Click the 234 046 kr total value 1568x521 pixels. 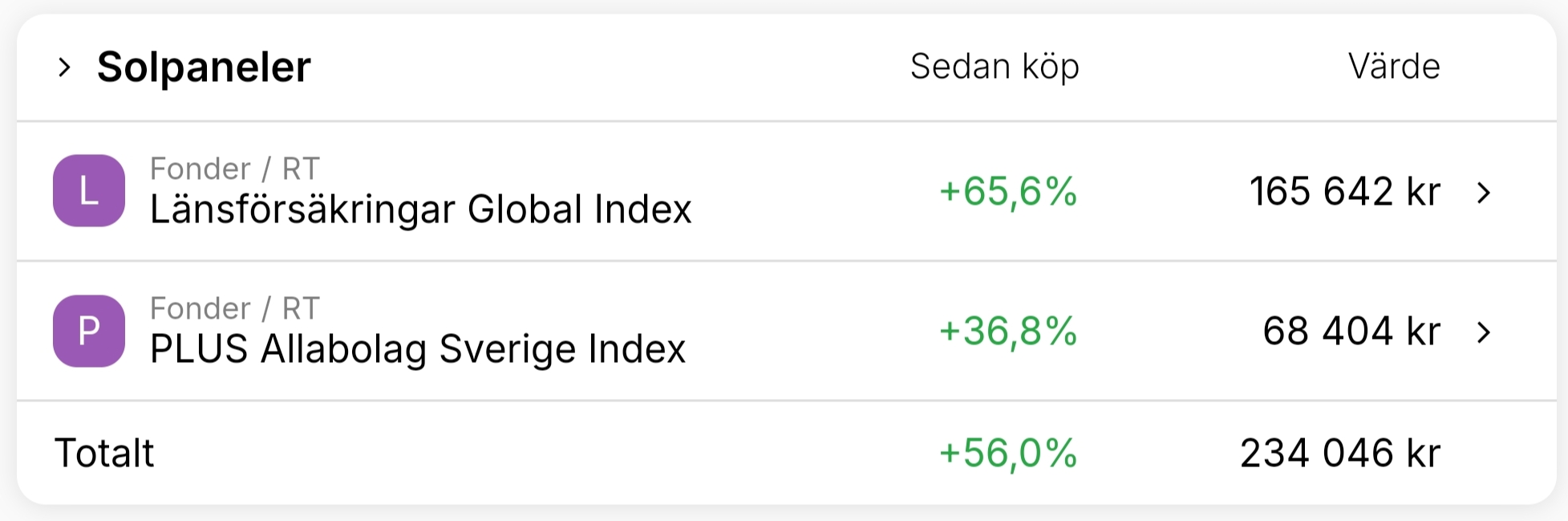[1340, 454]
